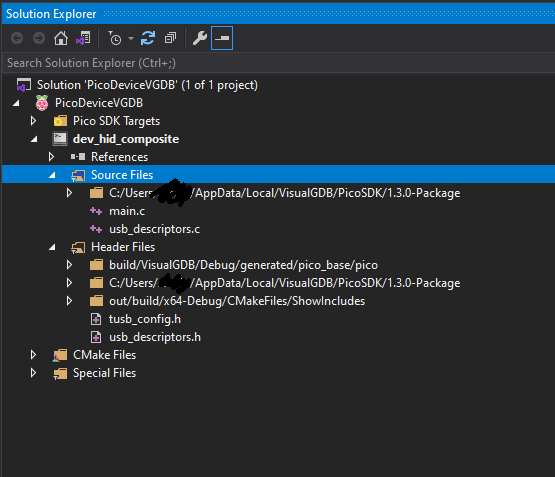Viewport: 555px width, 477px height.
Task: Select PicoSDK 1.3.0-Package folder under Header Files
Action: (285, 283)
